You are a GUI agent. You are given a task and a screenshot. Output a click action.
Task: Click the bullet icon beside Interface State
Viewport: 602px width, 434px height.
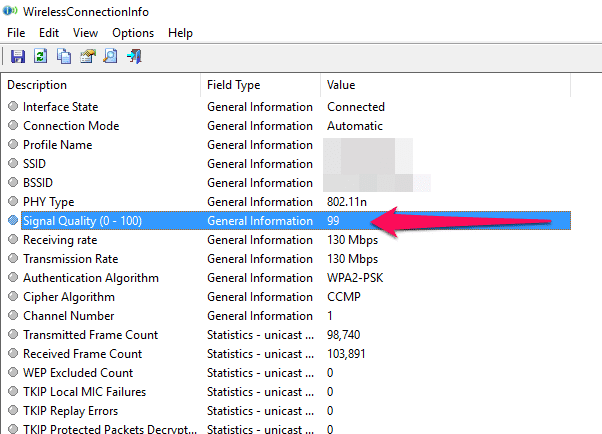pos(13,107)
